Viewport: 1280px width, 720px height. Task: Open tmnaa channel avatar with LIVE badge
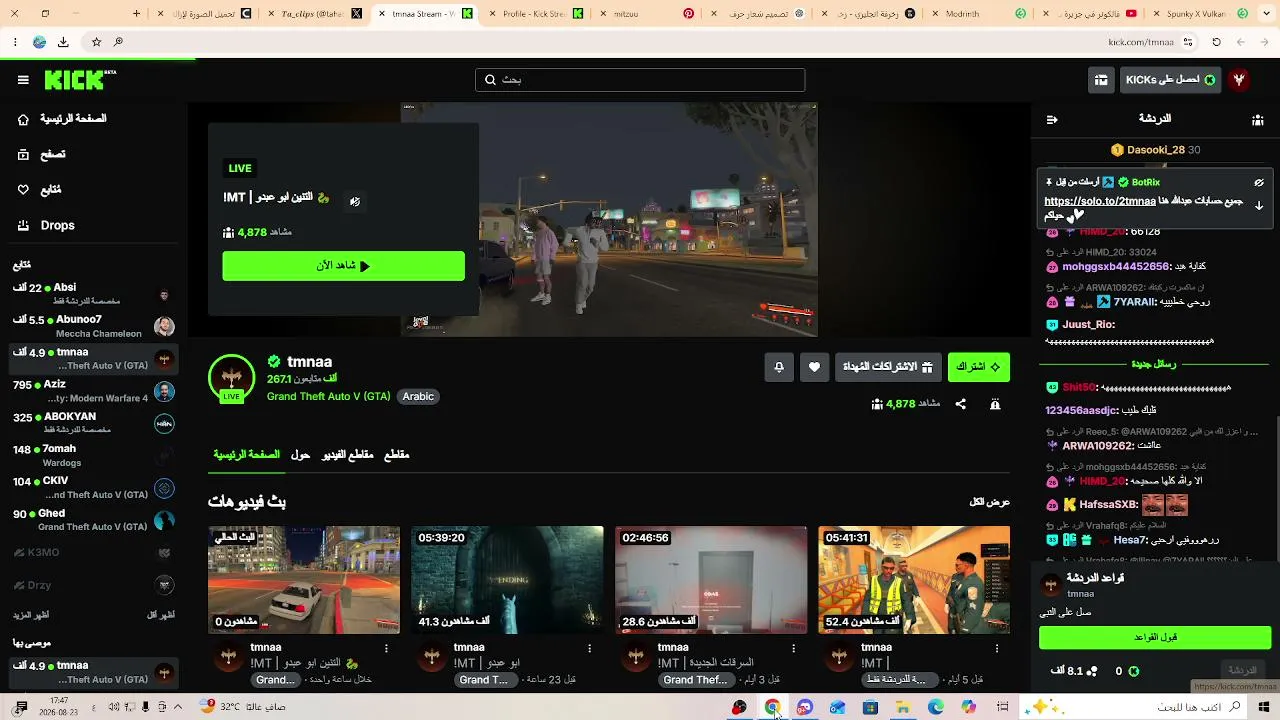point(231,378)
